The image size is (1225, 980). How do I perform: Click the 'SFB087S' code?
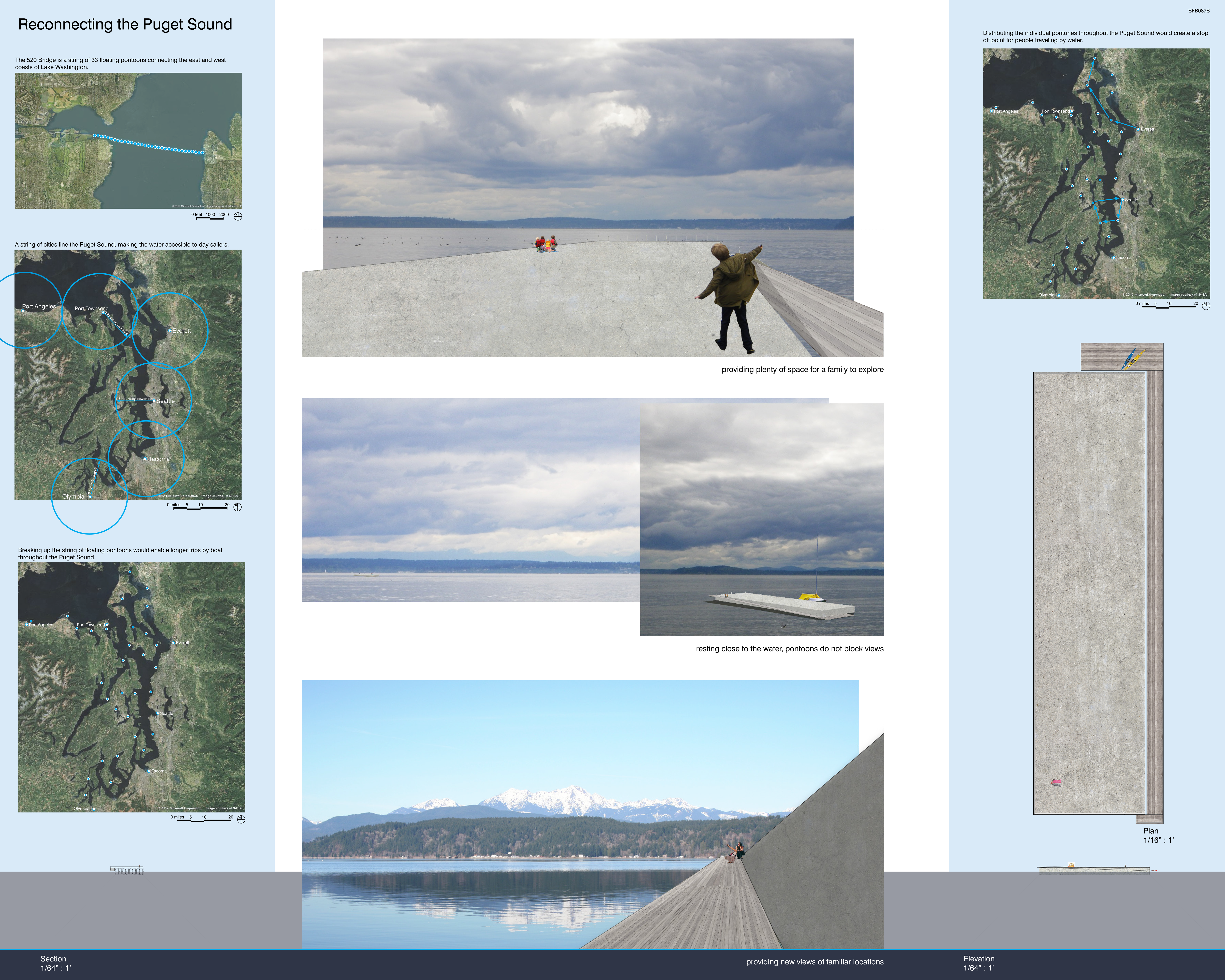[x=1199, y=11]
